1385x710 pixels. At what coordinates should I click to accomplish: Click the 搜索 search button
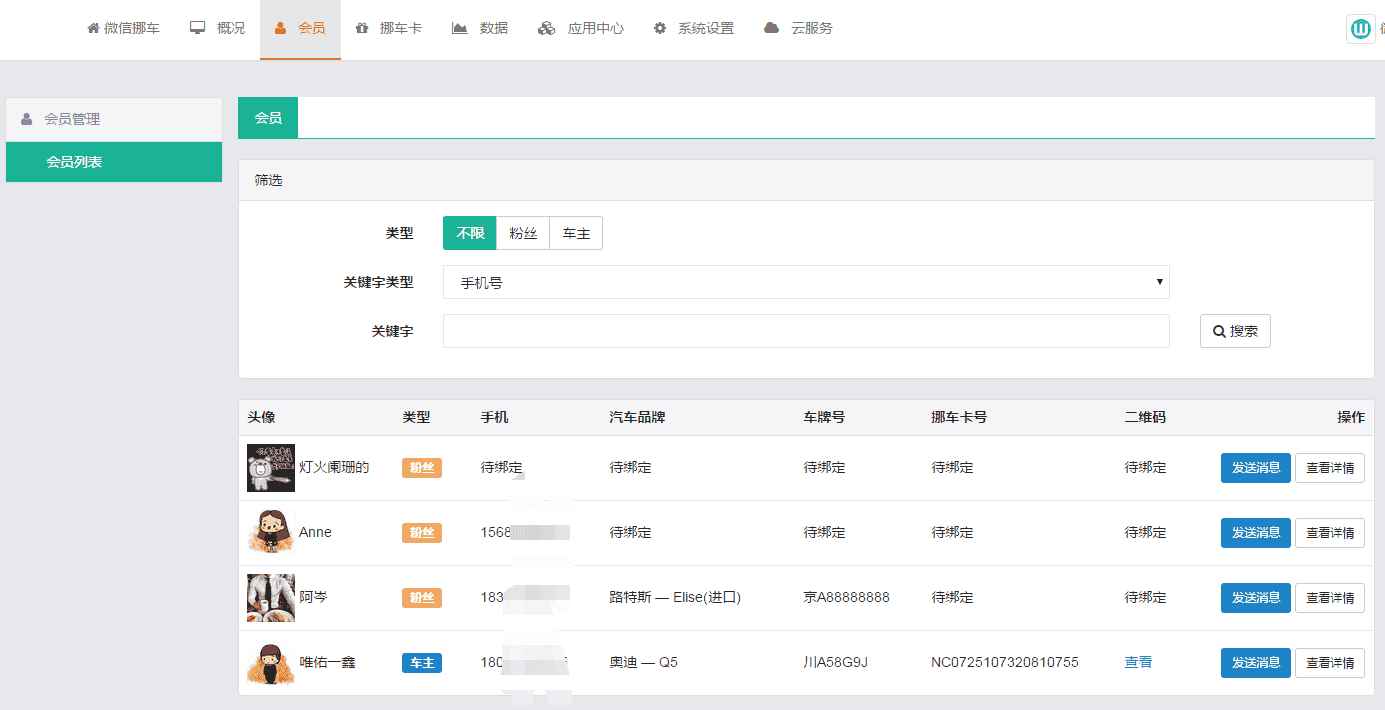tap(1235, 331)
